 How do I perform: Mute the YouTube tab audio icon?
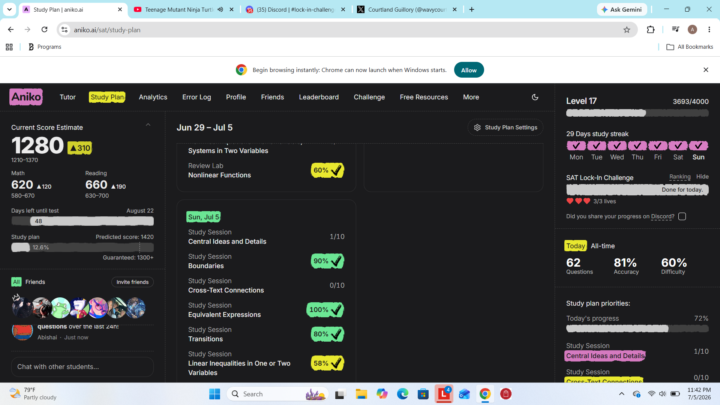tap(220, 9)
